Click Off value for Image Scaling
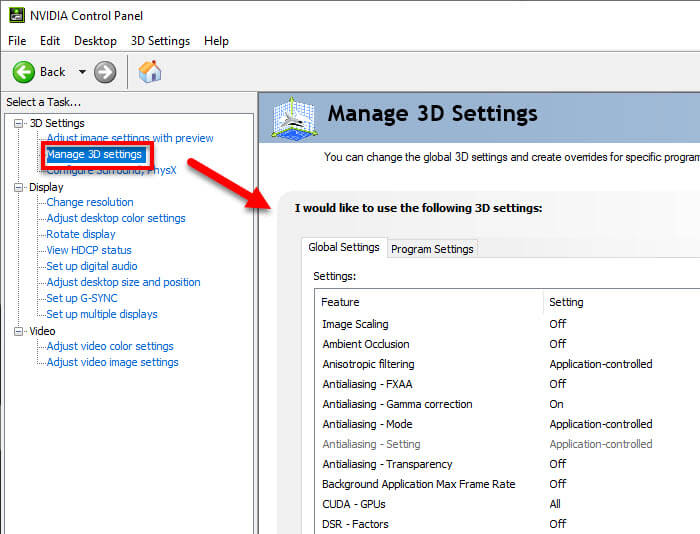Image resolution: width=700 pixels, height=534 pixels. tap(558, 324)
